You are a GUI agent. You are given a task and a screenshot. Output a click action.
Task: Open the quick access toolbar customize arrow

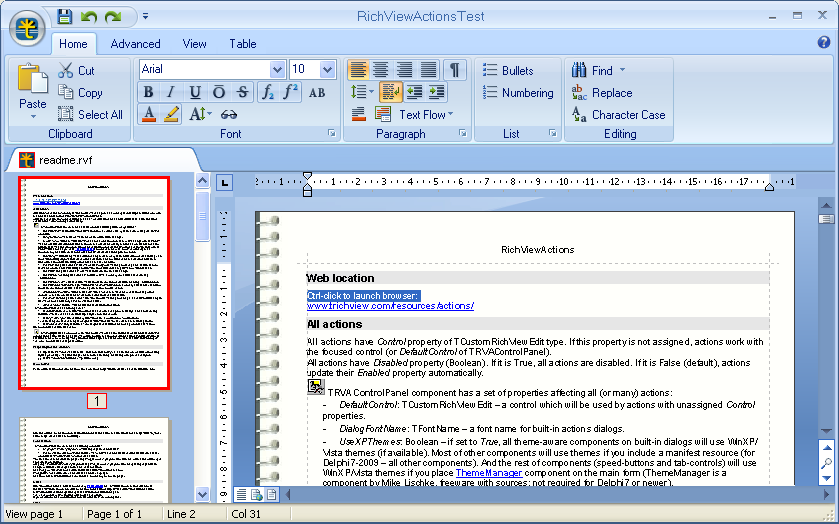(x=145, y=17)
